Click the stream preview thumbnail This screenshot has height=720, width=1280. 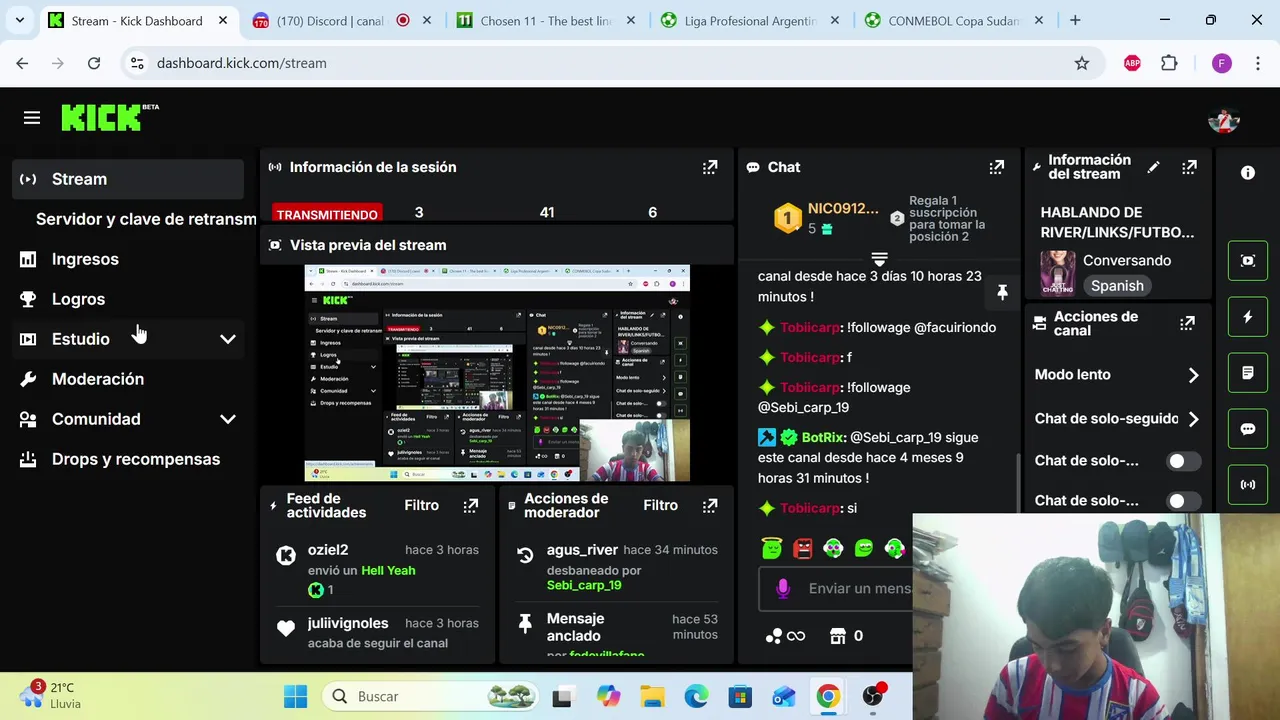pyautogui.click(x=497, y=373)
